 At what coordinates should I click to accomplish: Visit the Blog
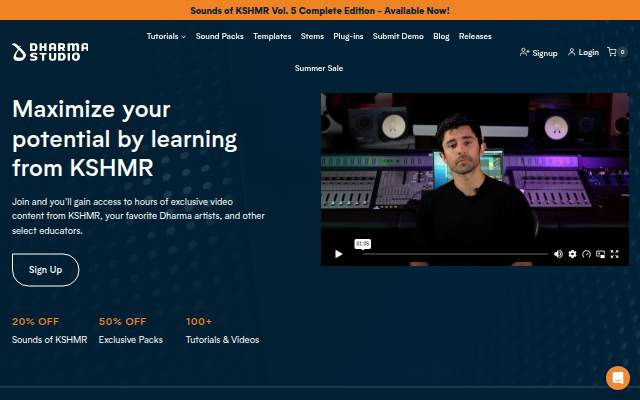441,36
